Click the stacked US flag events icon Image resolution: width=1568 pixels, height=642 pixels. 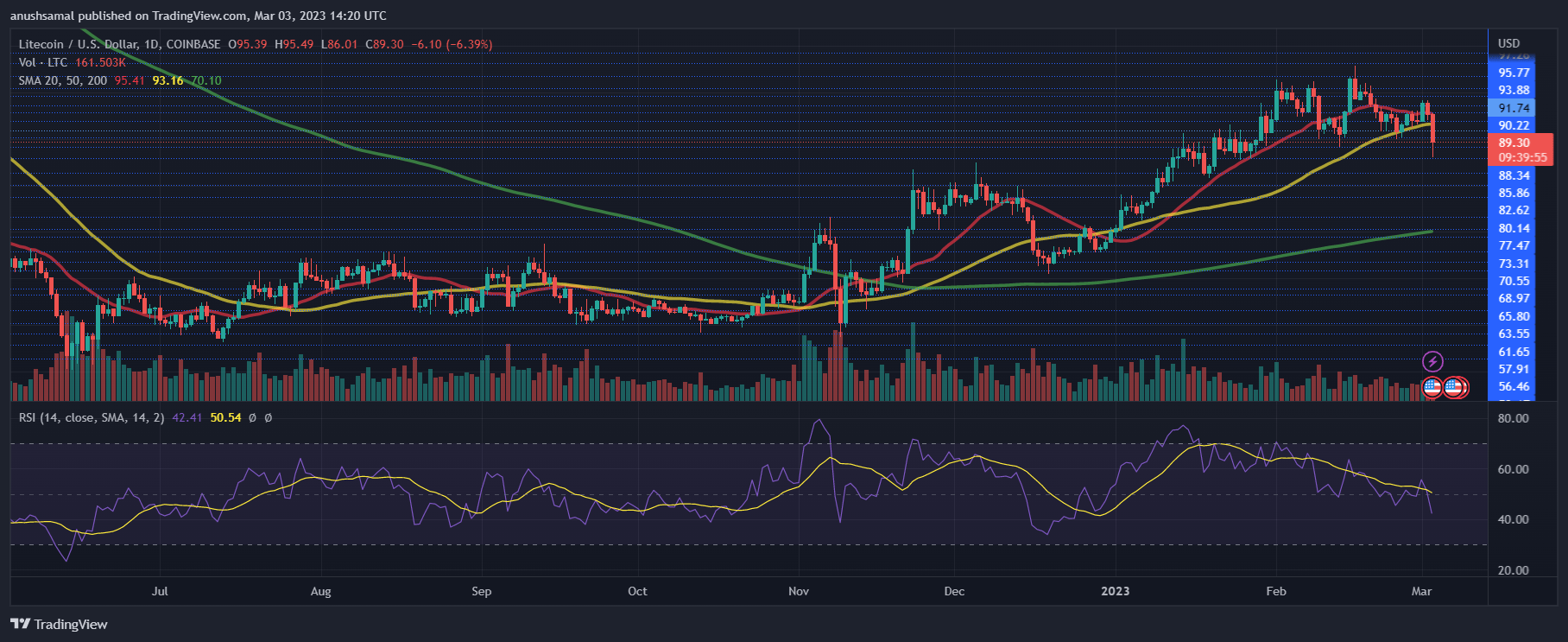click(x=1456, y=387)
